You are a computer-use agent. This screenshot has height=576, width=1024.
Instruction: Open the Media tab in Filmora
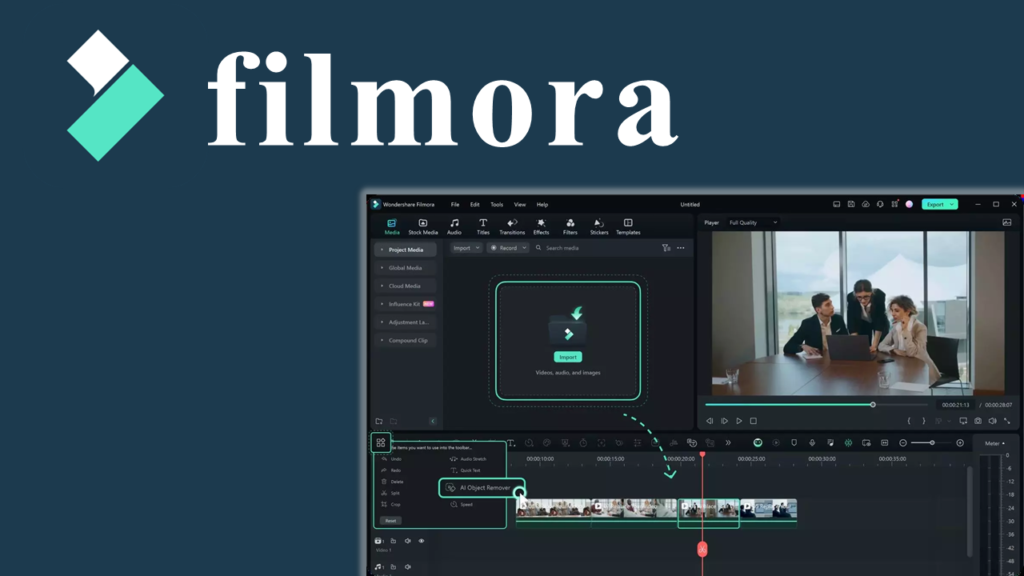point(392,227)
